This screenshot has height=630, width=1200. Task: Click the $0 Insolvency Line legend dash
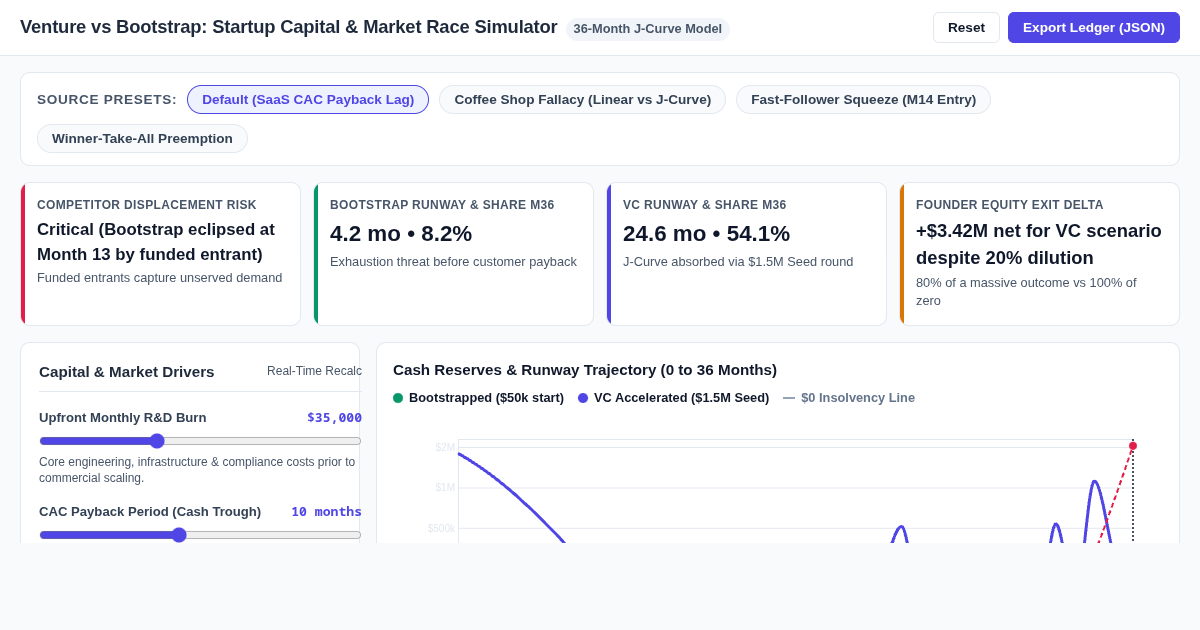(x=789, y=398)
